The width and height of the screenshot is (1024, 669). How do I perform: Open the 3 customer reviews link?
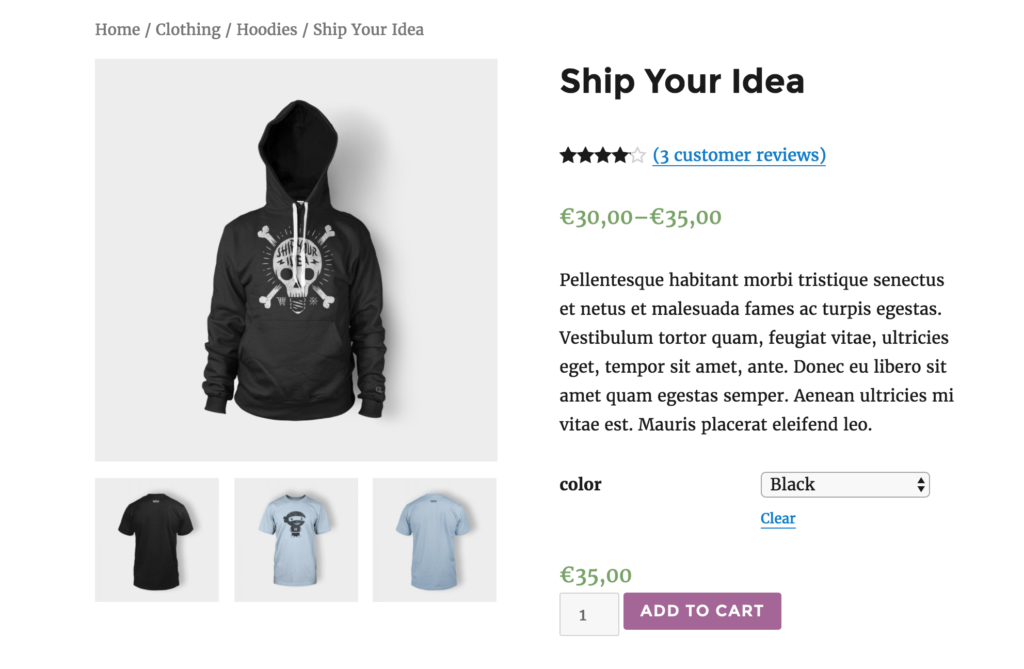(739, 155)
